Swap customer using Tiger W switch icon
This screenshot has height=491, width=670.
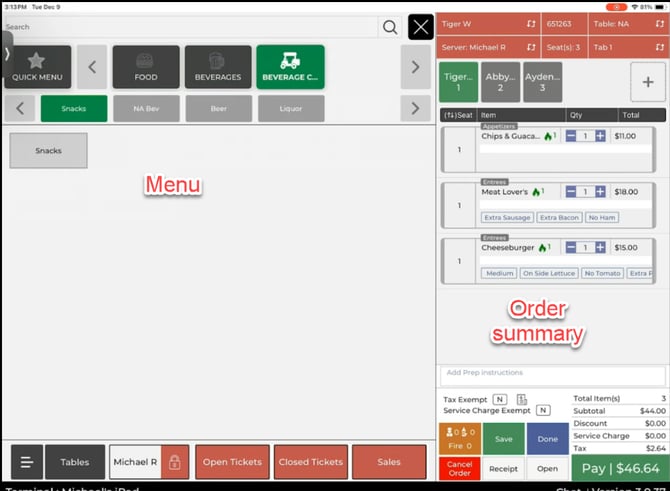532,24
